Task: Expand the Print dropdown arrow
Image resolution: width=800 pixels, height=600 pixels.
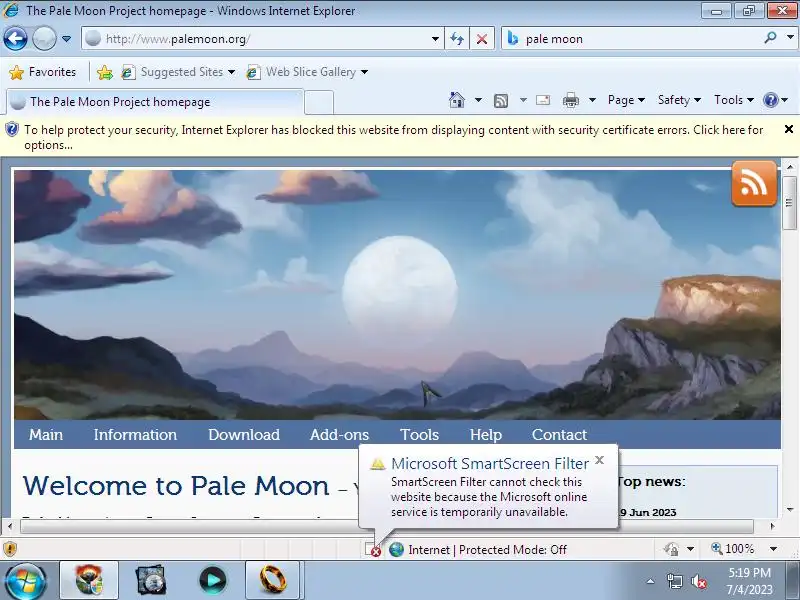Action: [x=592, y=100]
